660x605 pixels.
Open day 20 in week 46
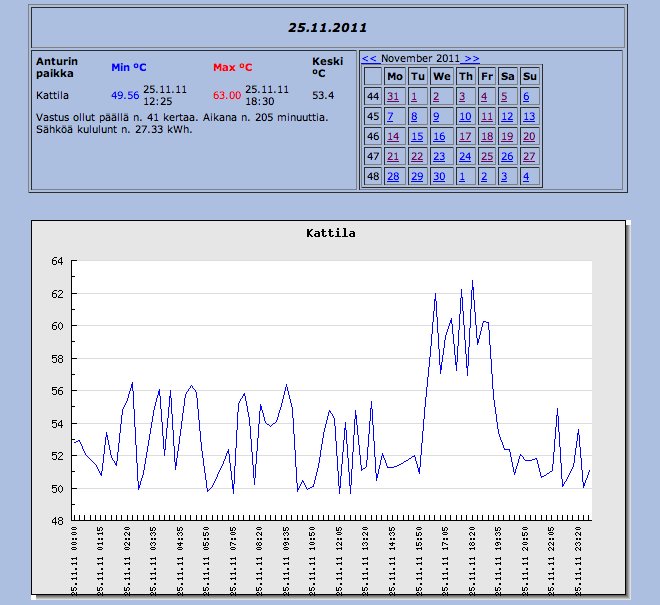point(530,137)
